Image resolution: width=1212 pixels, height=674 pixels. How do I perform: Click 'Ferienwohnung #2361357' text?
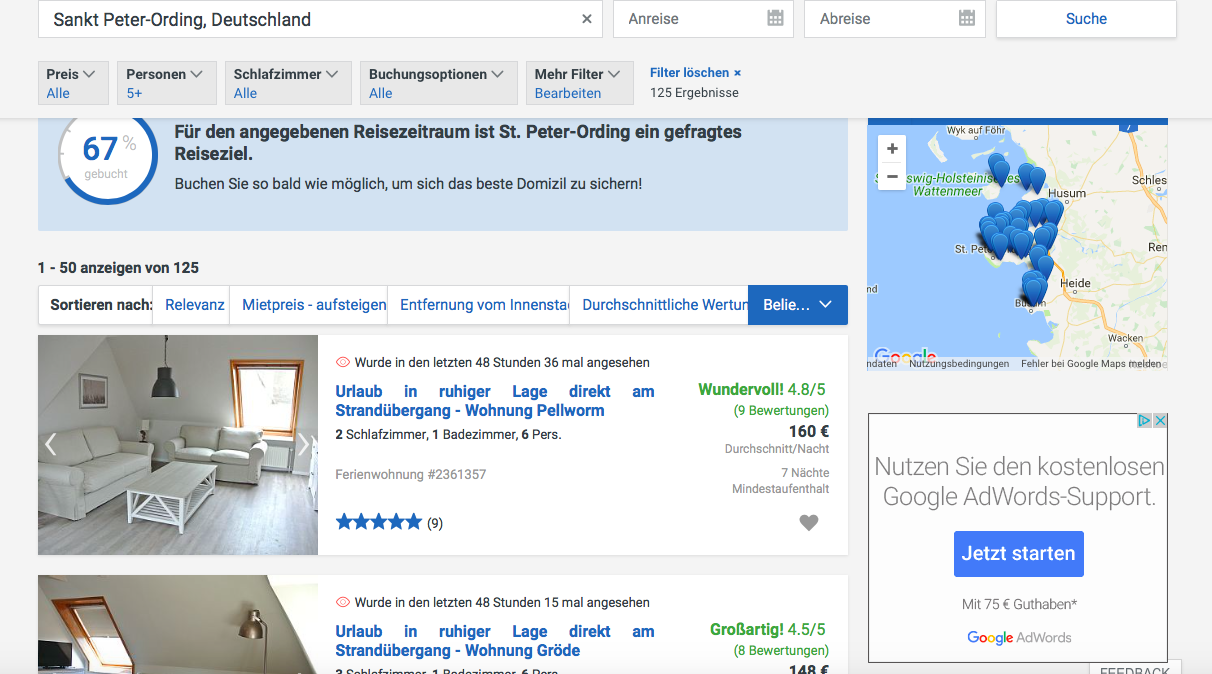click(411, 474)
